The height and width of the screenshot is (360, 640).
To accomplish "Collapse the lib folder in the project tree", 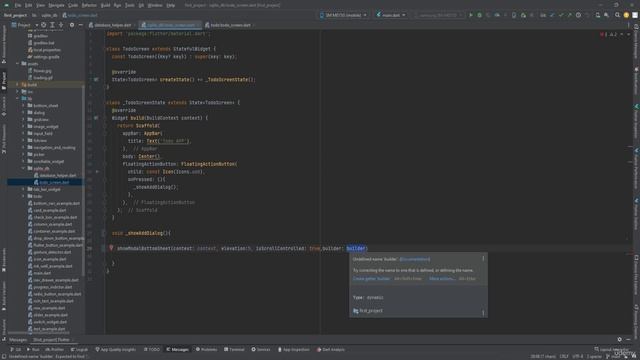I will pyautogui.click(x=18, y=98).
